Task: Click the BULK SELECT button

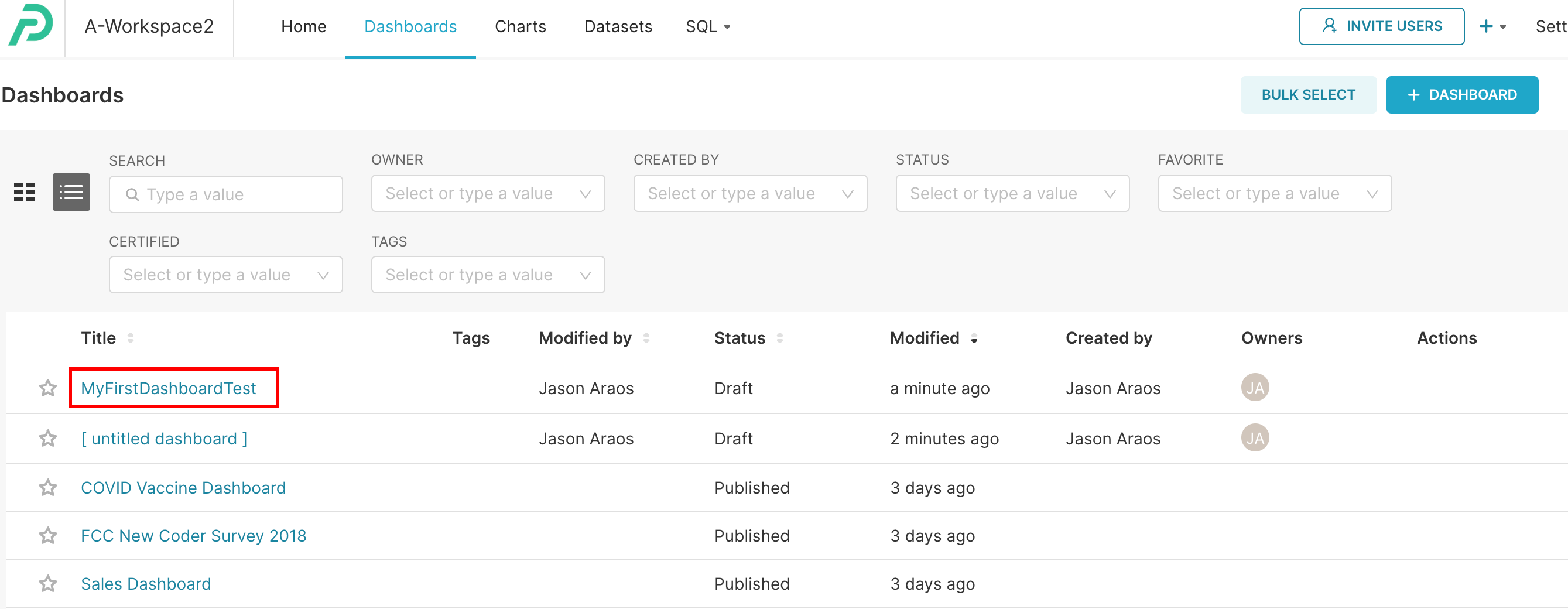Action: point(1309,94)
